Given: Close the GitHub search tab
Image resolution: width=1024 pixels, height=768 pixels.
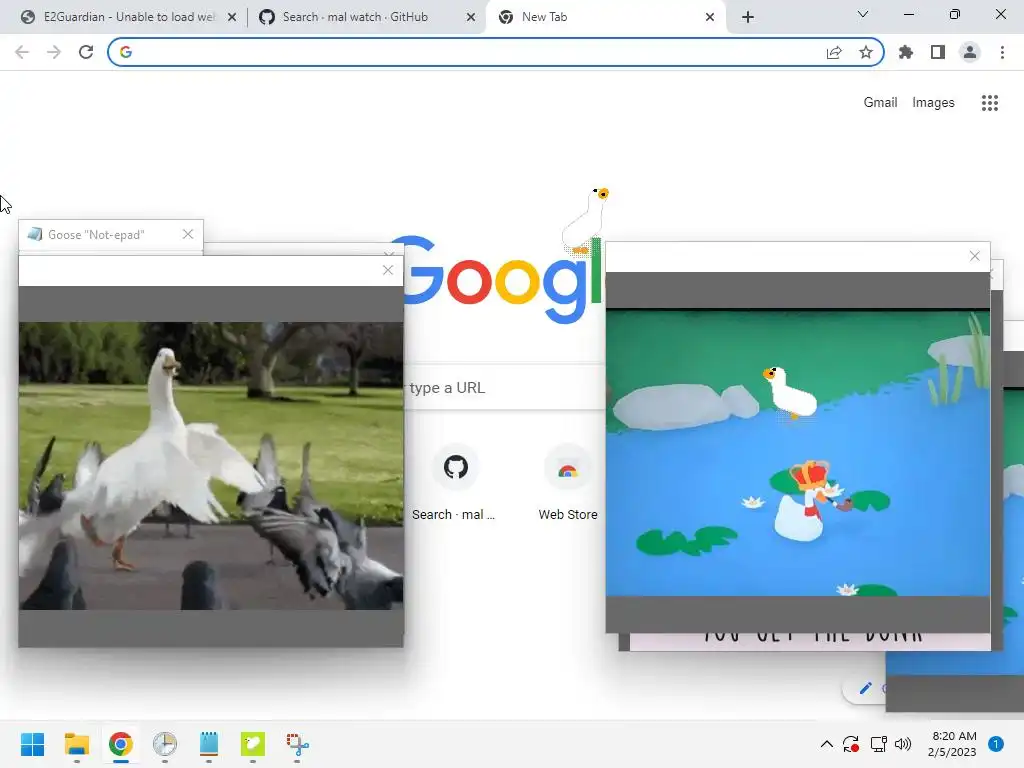Looking at the screenshot, I should tap(471, 18).
